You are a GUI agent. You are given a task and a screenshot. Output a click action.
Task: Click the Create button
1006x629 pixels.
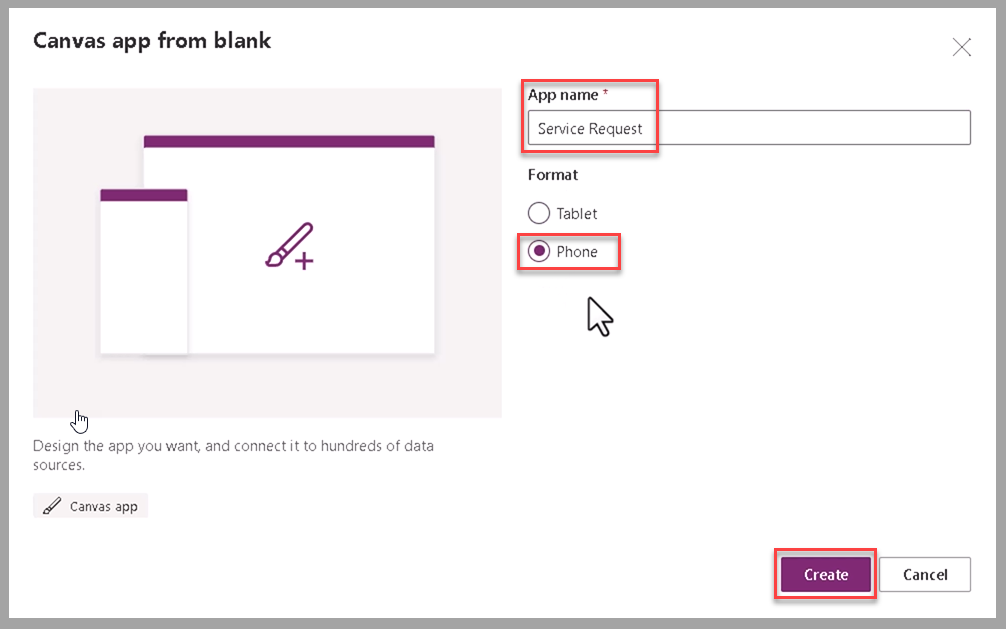(x=825, y=574)
